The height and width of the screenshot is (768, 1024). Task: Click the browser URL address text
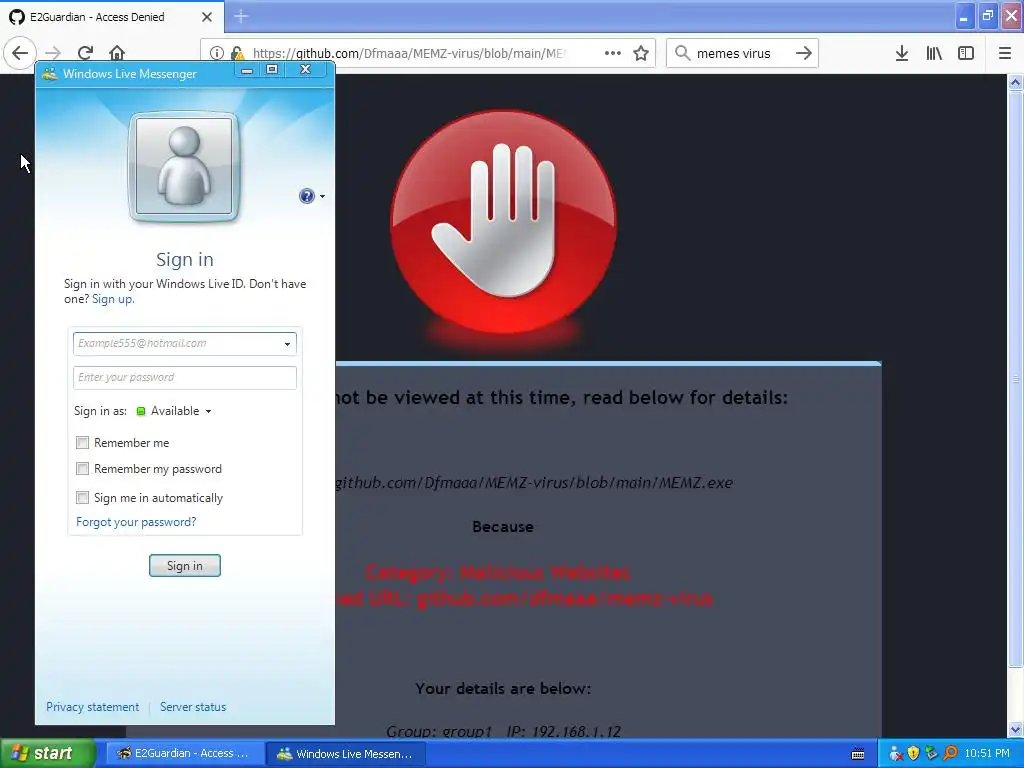[x=408, y=53]
